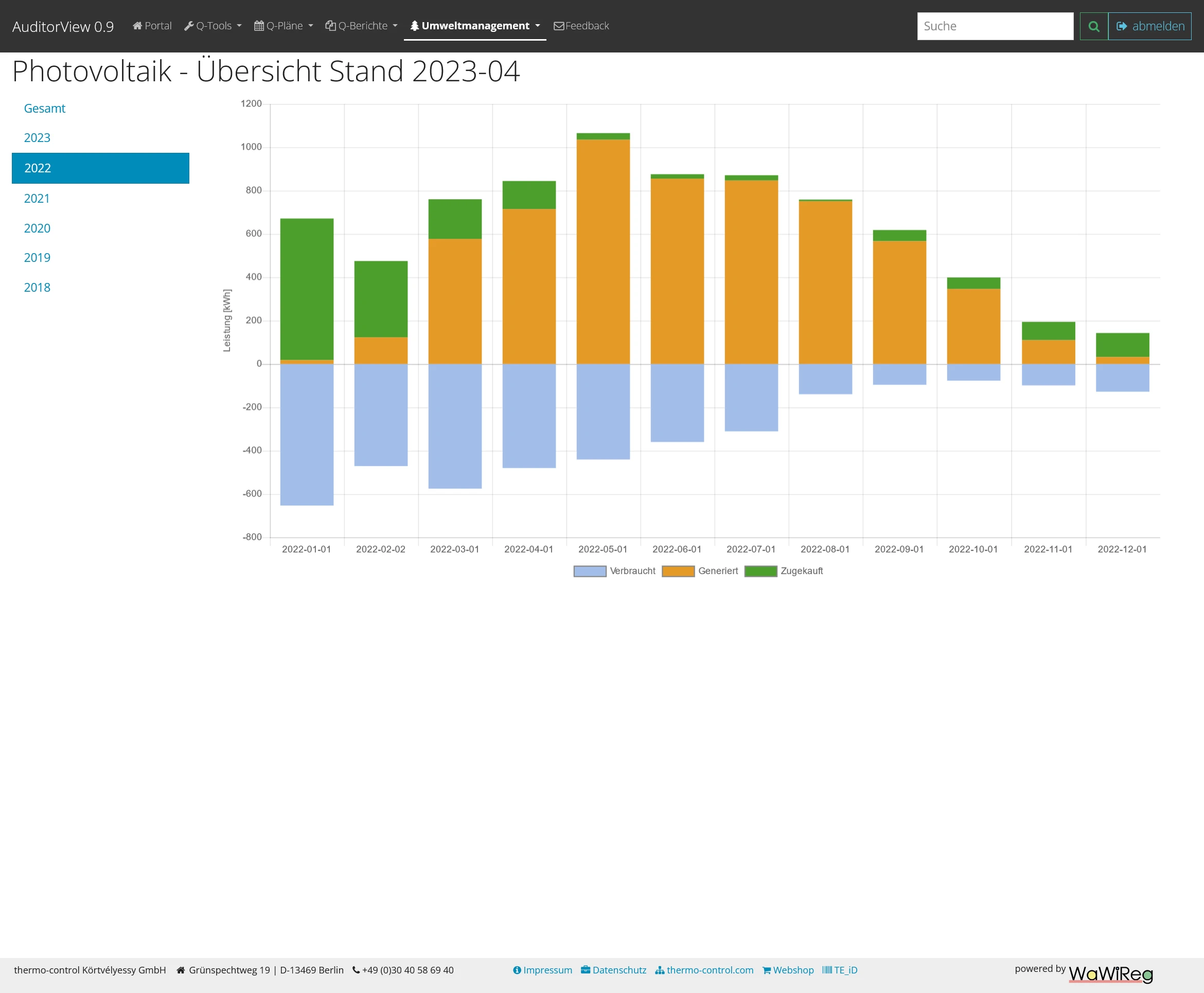
Task: Click the y-axis value -800
Action: coord(252,537)
